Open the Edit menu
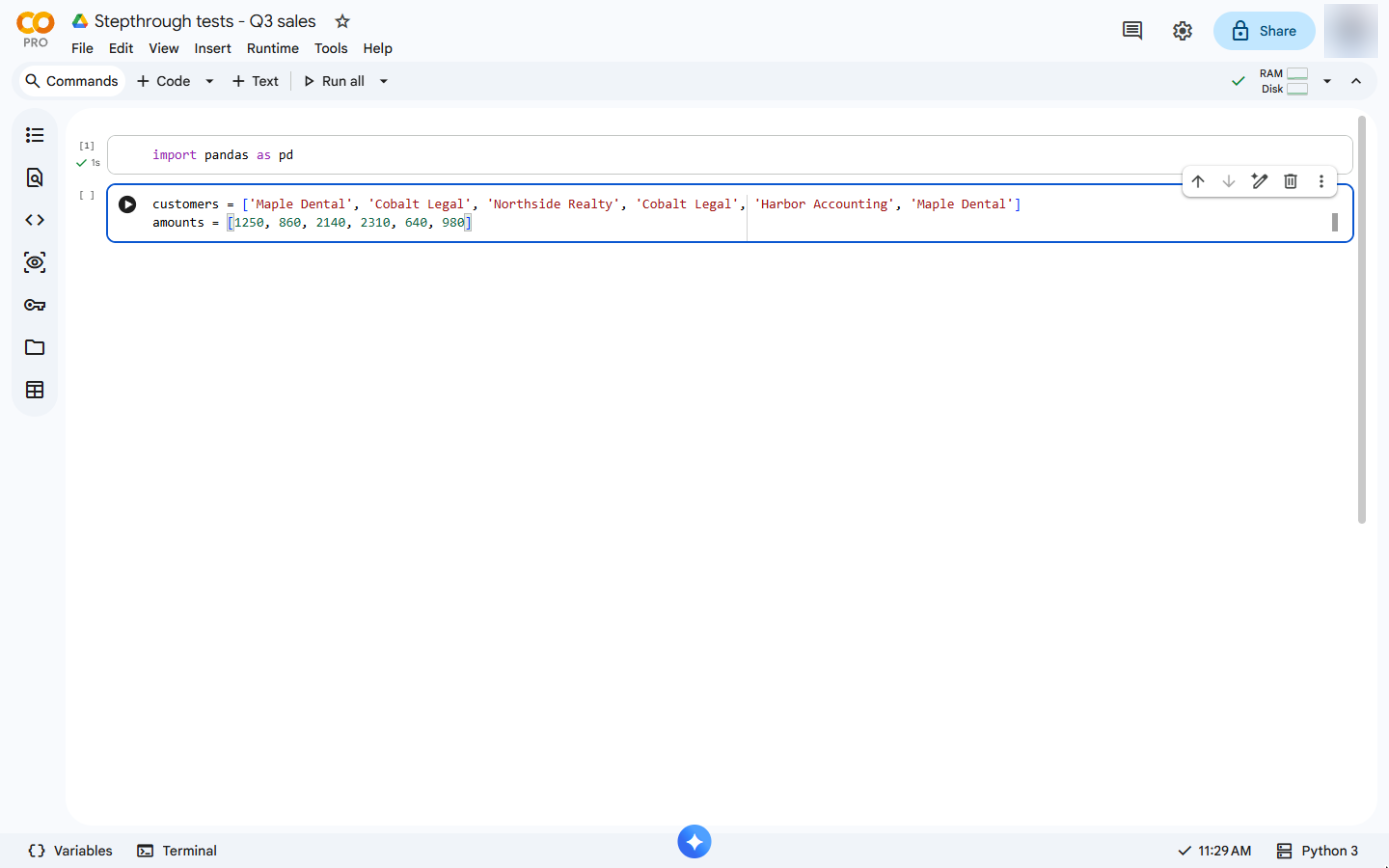The image size is (1389, 868). 121,48
